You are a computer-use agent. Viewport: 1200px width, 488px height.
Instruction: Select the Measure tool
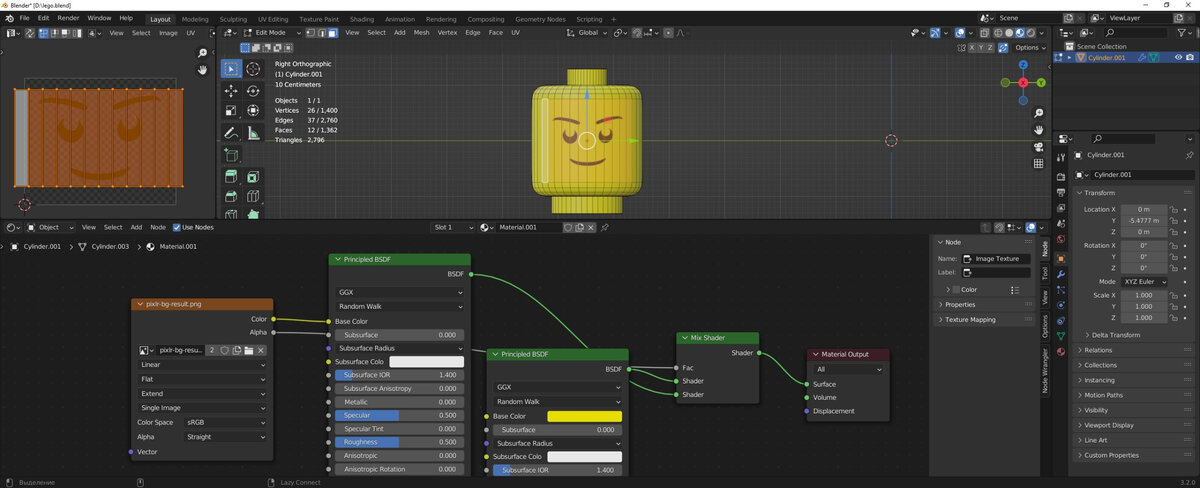(253, 132)
